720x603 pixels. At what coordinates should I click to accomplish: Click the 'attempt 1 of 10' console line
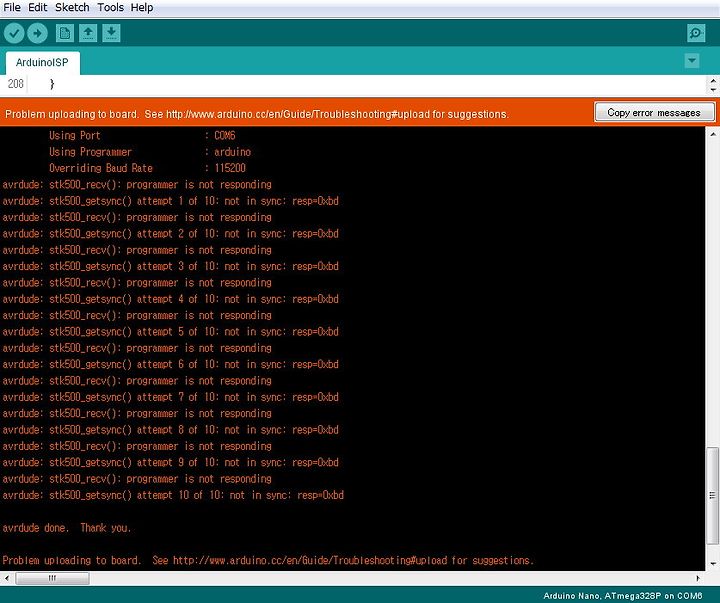pos(170,201)
